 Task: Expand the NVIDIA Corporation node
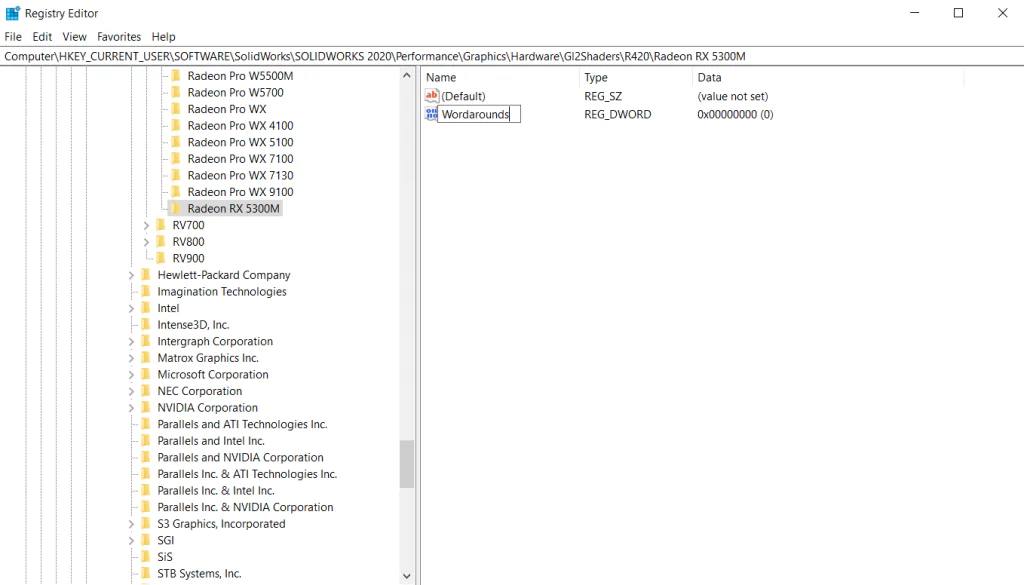[x=131, y=407]
